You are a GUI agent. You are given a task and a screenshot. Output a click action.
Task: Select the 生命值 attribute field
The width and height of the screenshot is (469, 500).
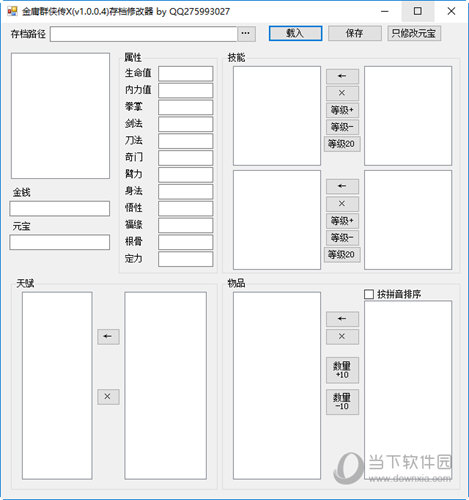[186, 74]
